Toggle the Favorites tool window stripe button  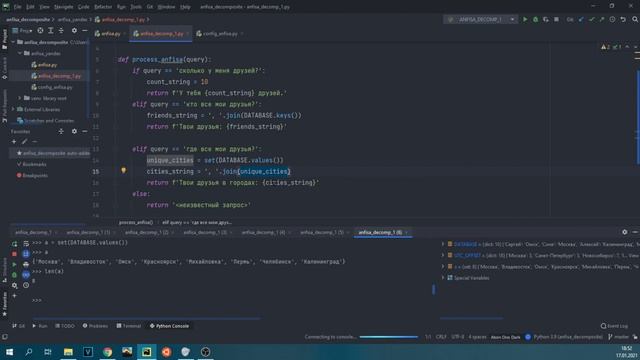[4, 304]
